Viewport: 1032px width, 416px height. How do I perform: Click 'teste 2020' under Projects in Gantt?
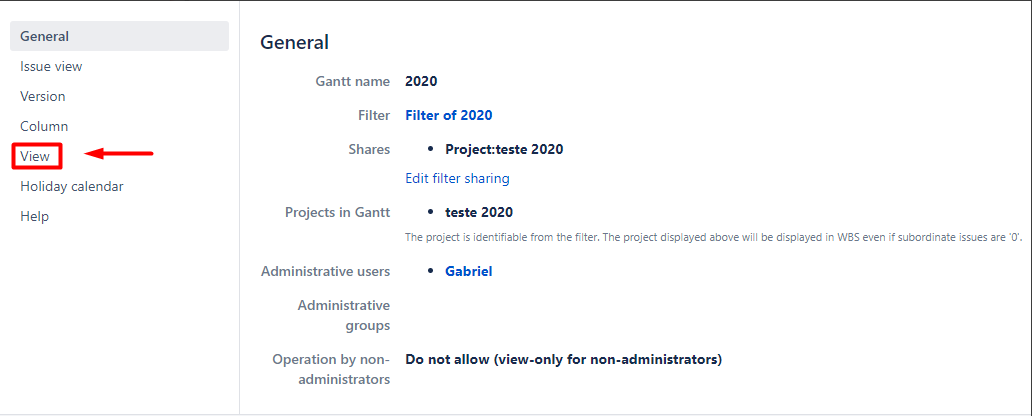pyautogui.click(x=479, y=212)
